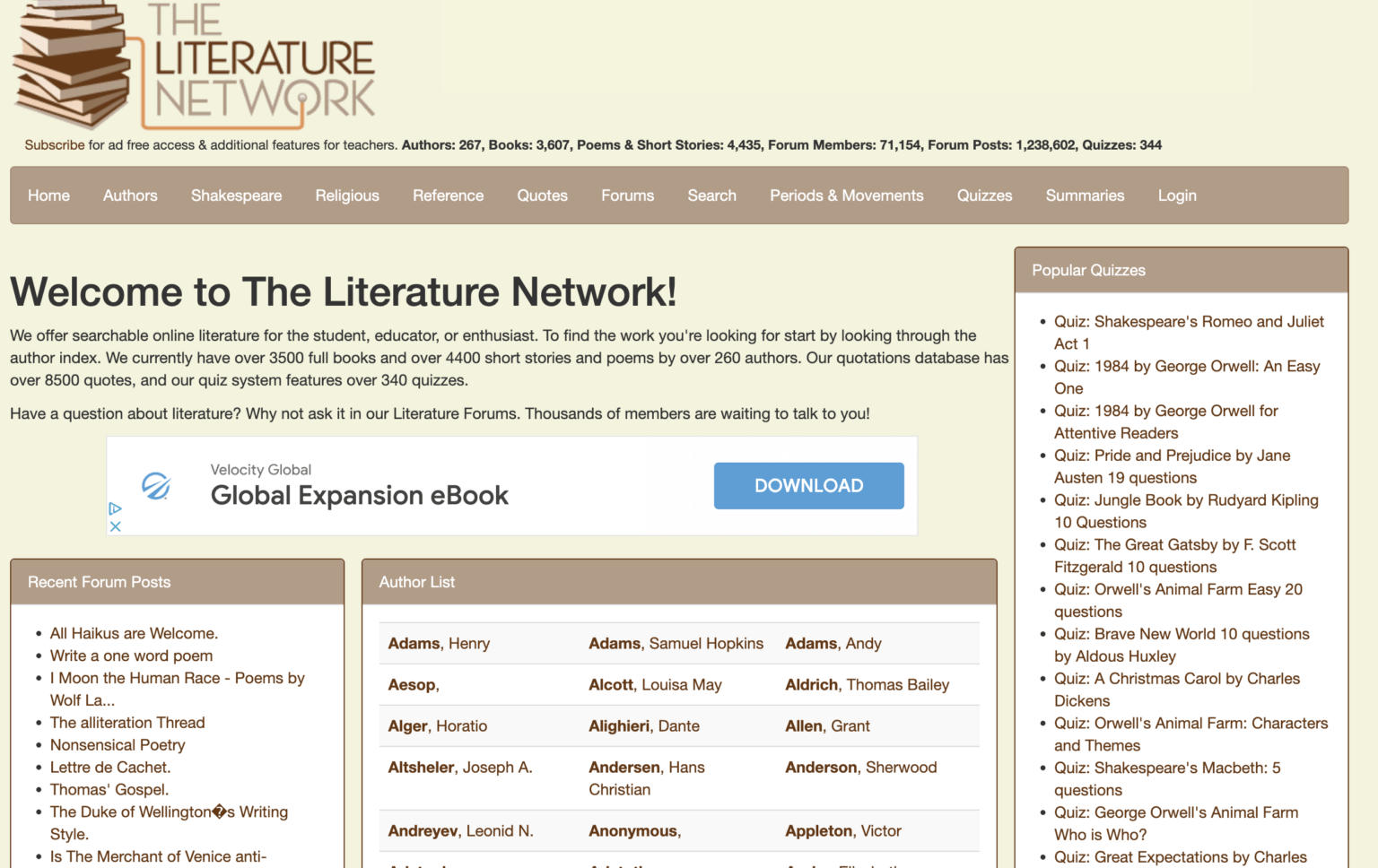The height and width of the screenshot is (868, 1378).
Task: Open the Home page
Action: pos(48,195)
